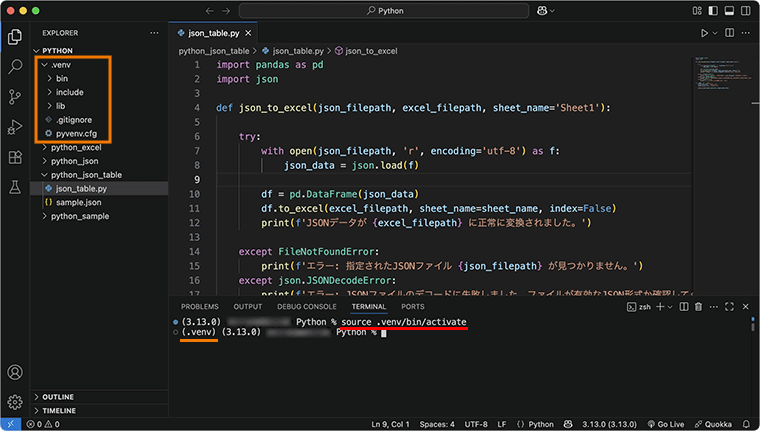Open the Search view in activity bar

(x=15, y=66)
